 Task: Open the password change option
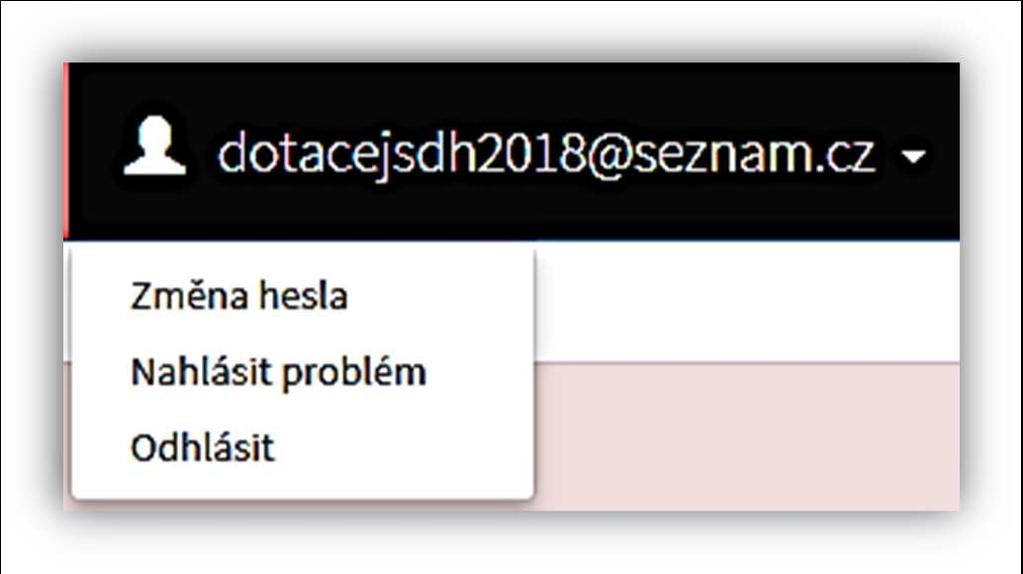pos(239,296)
